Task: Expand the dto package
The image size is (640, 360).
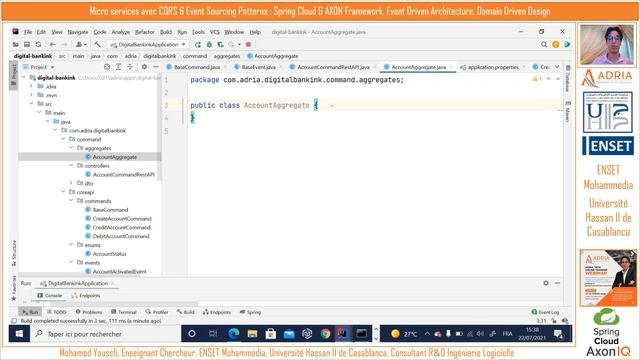Action: coord(71,183)
